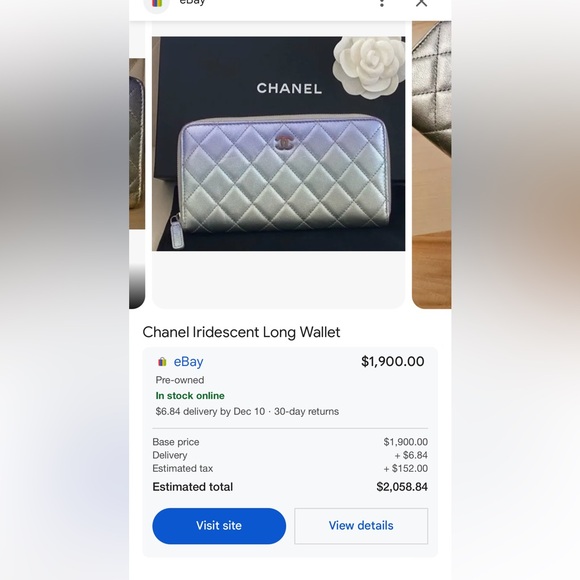Show the next quilted wallet image on right
This screenshot has height=580, width=580.
pos(432,165)
